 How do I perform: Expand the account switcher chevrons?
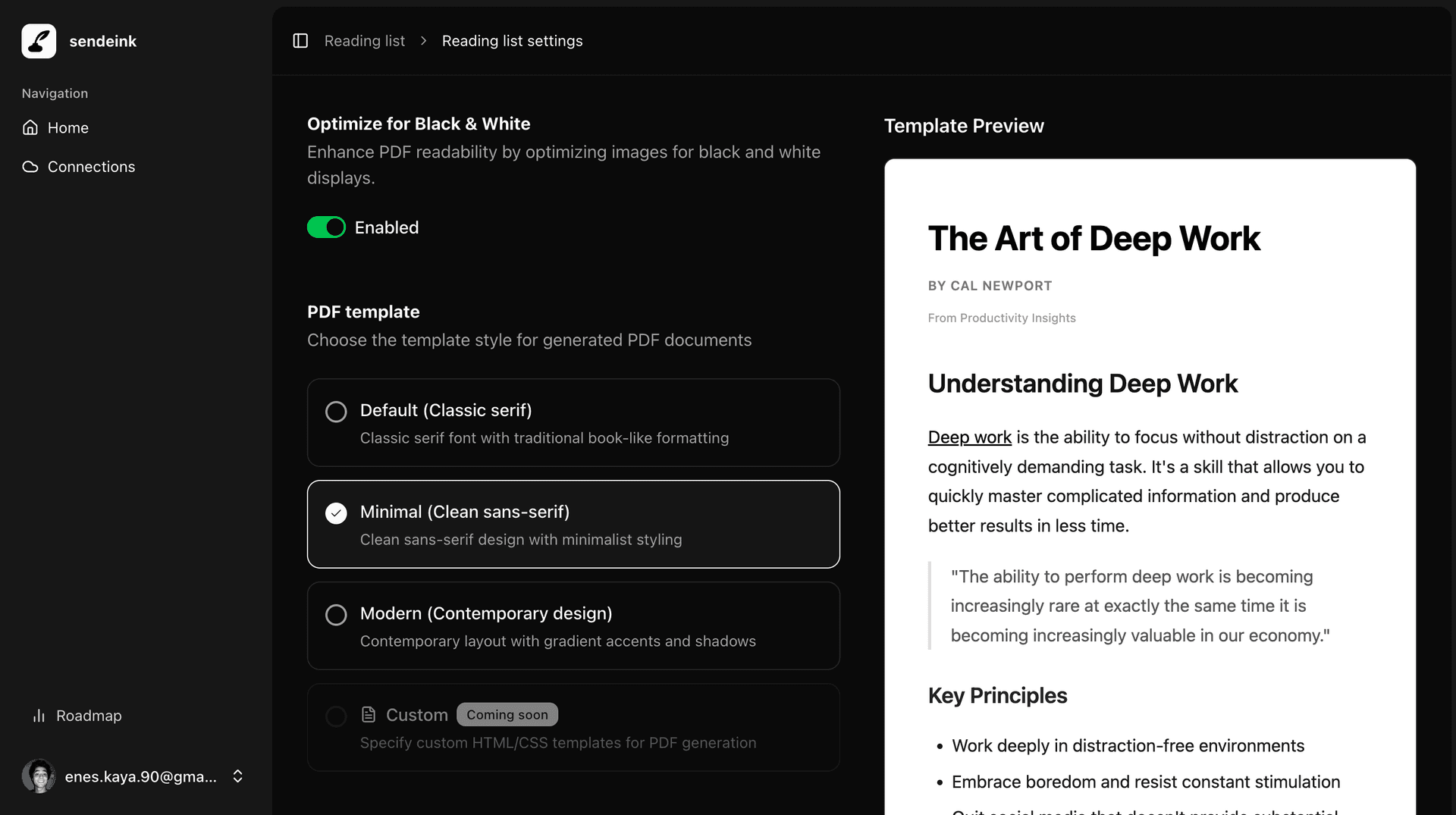point(237,776)
